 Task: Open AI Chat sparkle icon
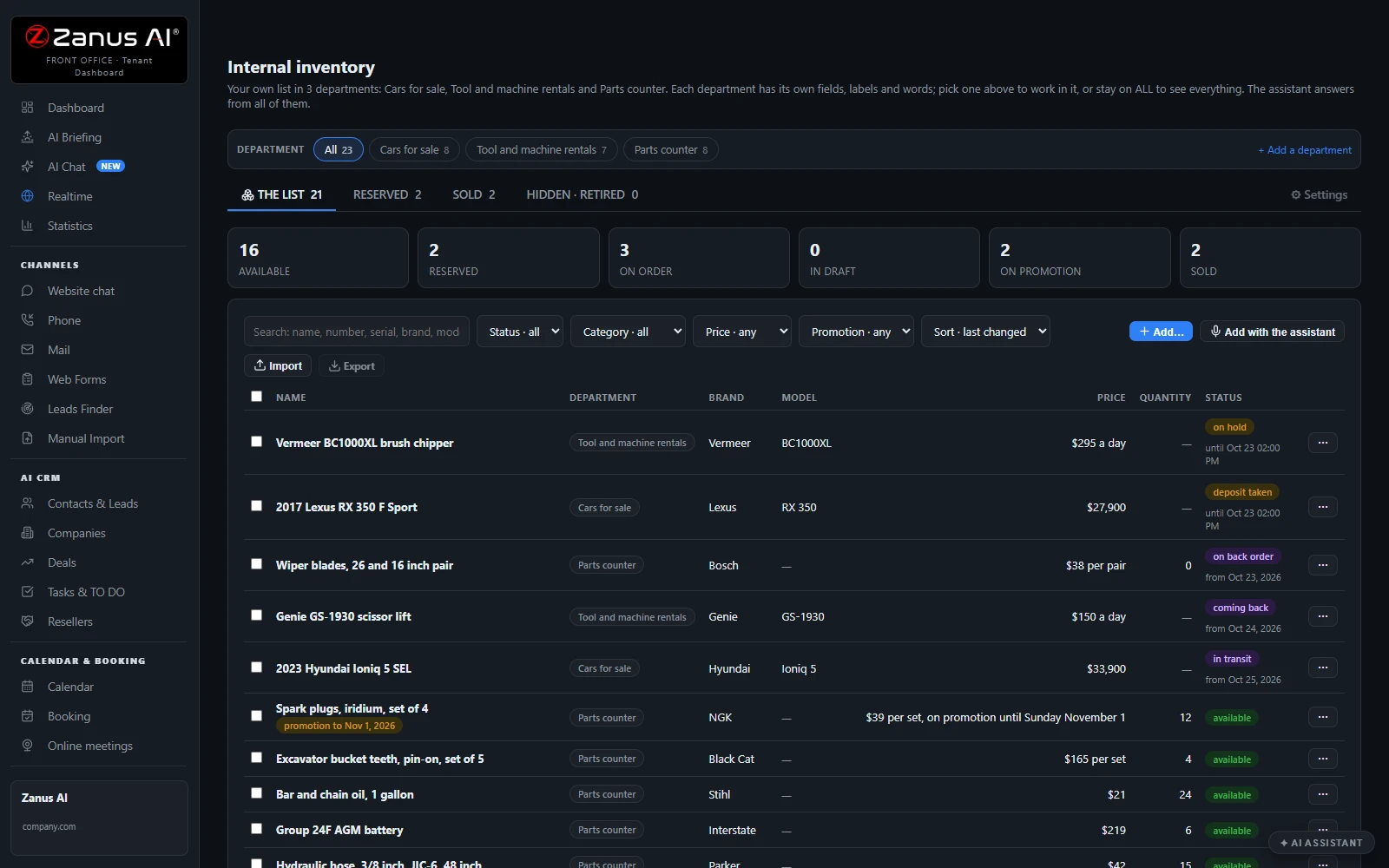coord(28,167)
